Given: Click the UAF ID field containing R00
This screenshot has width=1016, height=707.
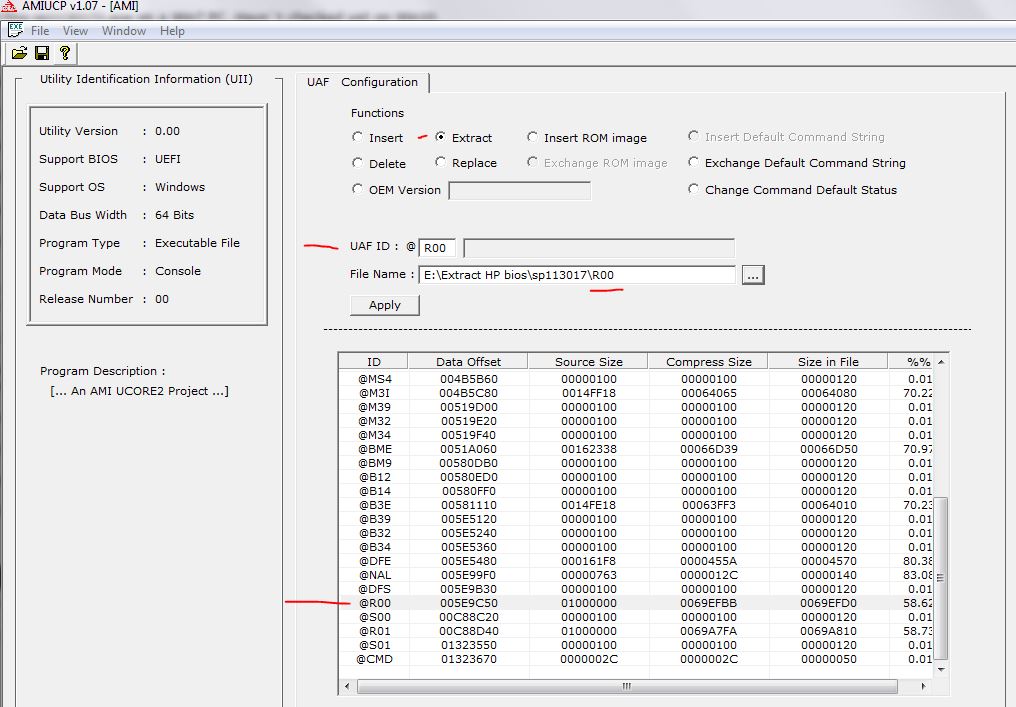Looking at the screenshot, I should pyautogui.click(x=437, y=248).
